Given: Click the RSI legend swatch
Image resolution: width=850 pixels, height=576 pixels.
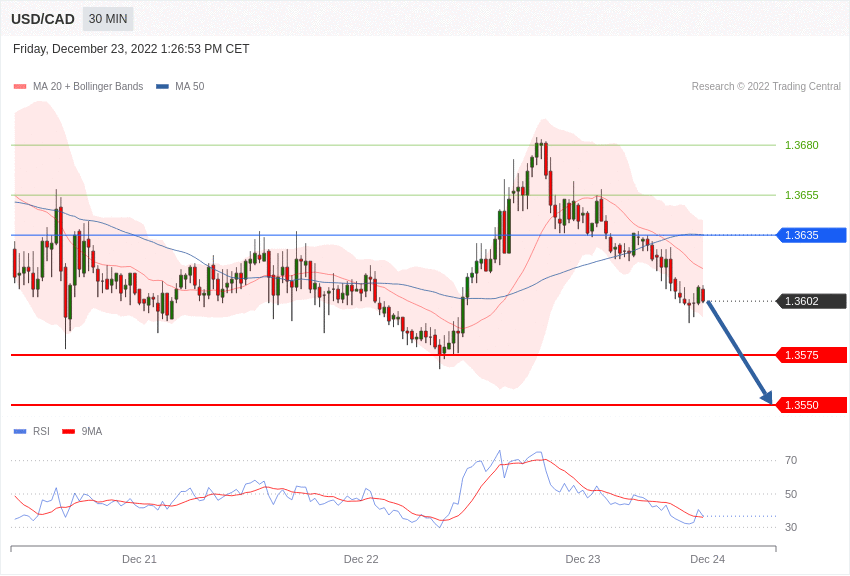Looking at the screenshot, I should (20, 431).
